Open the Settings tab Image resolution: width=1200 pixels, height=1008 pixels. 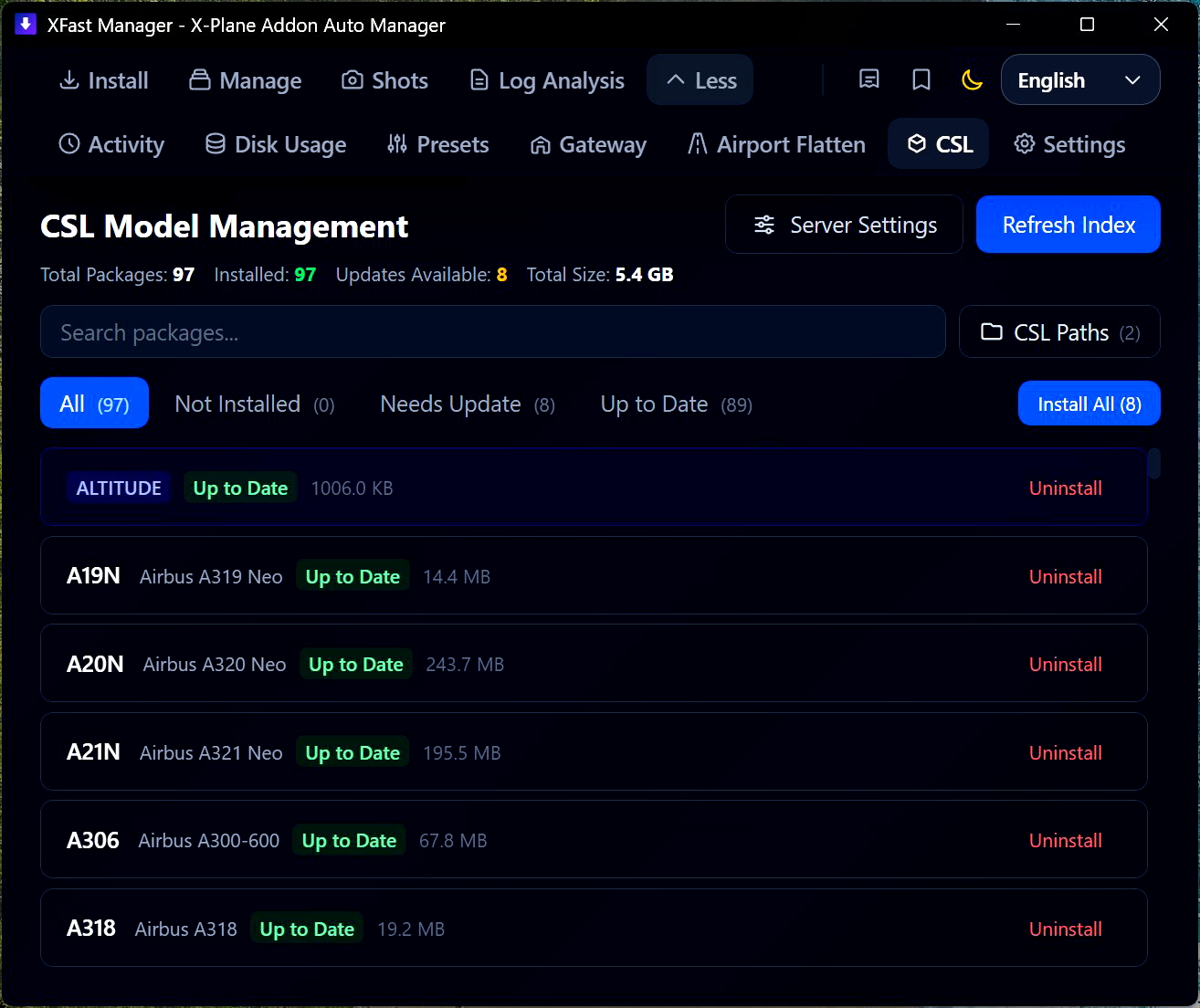pos(1069,144)
